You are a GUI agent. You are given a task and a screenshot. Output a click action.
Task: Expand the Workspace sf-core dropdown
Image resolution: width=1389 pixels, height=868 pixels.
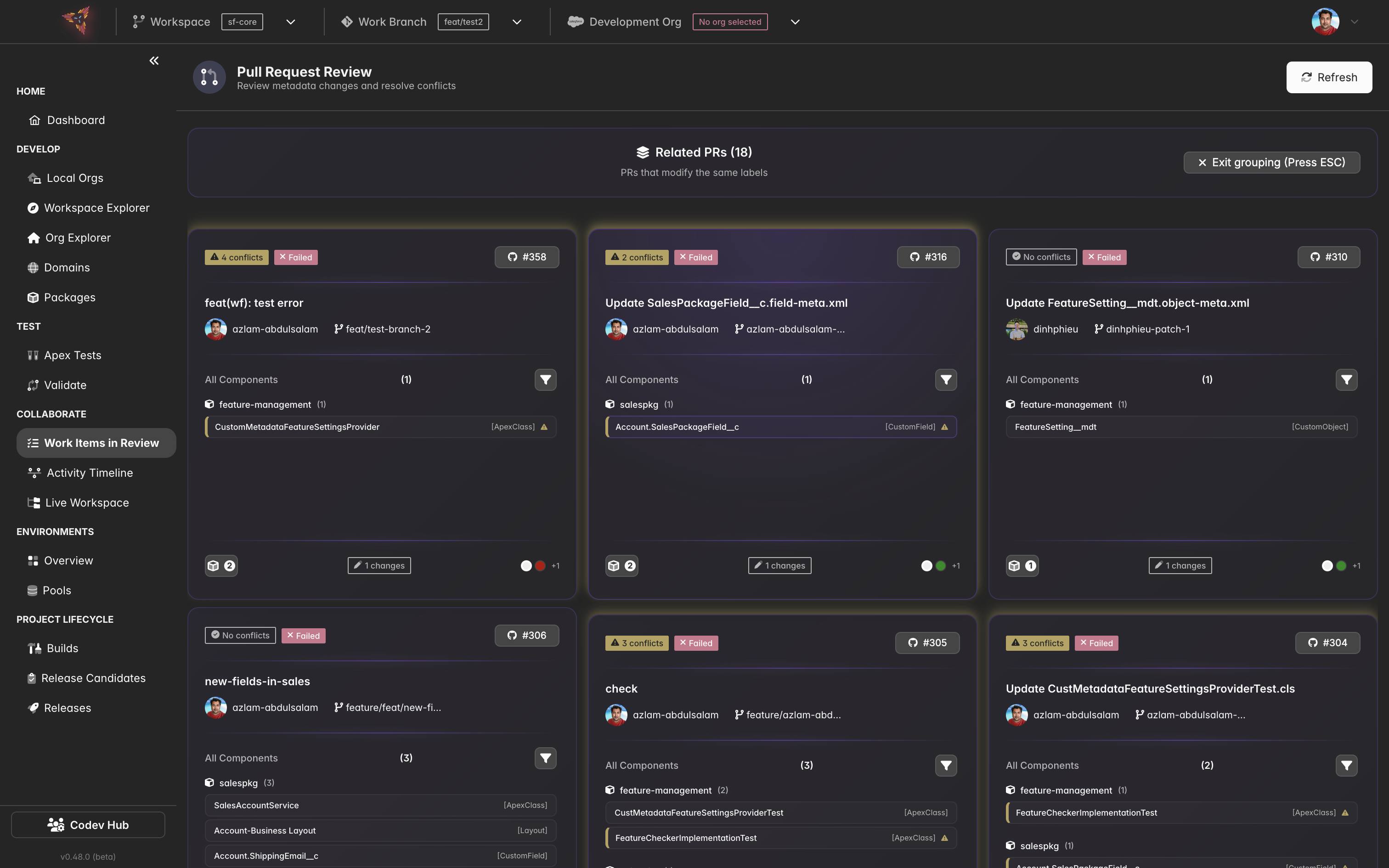pos(290,22)
